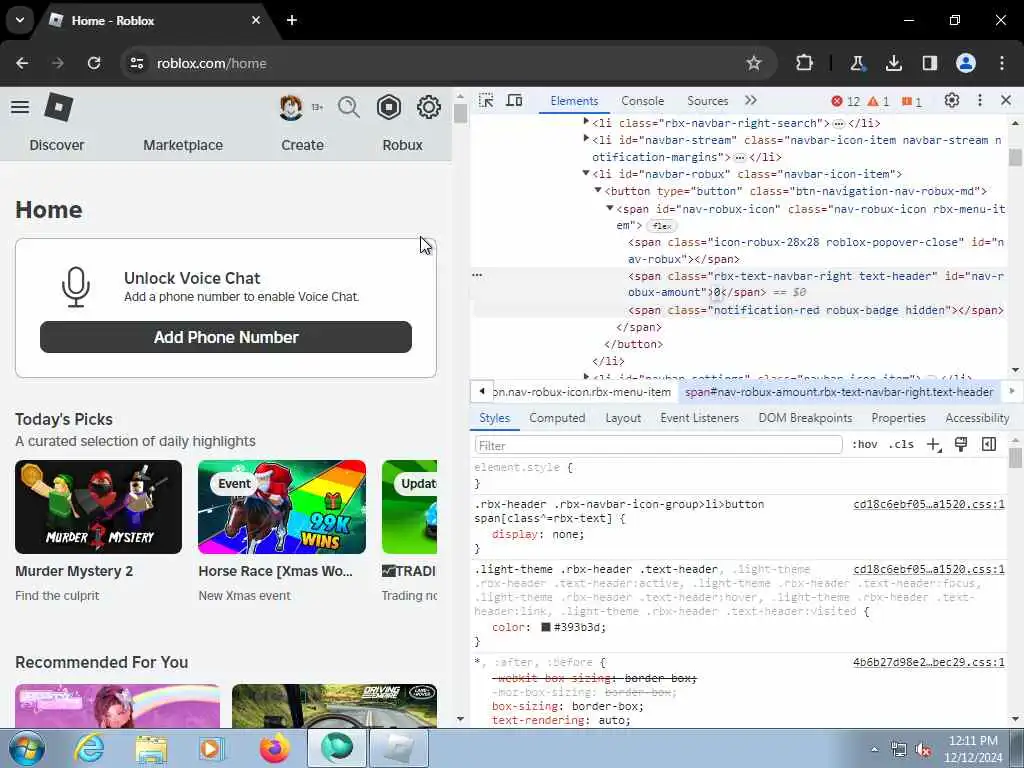Screen dimensions: 1024x768
Task: Open the Robux nav link
Action: [x=402, y=145]
